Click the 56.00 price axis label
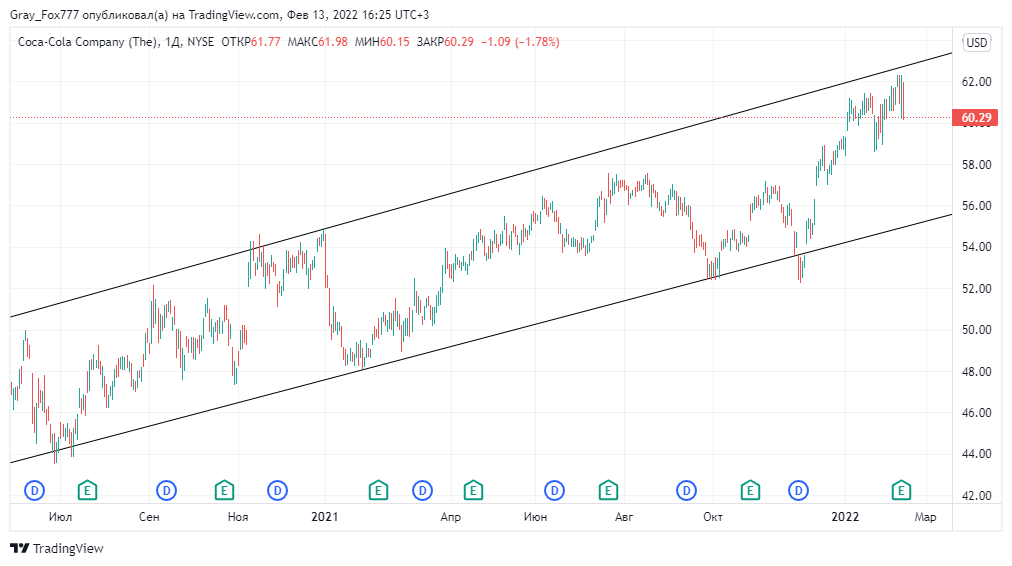 (977, 206)
